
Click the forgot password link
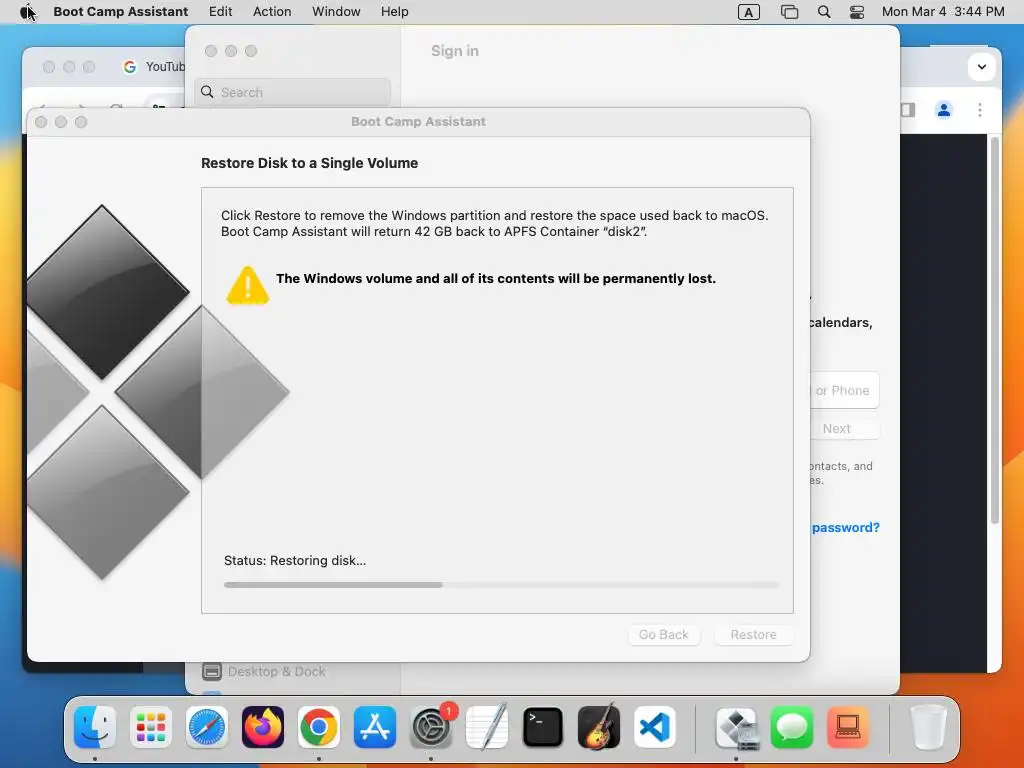click(x=846, y=528)
